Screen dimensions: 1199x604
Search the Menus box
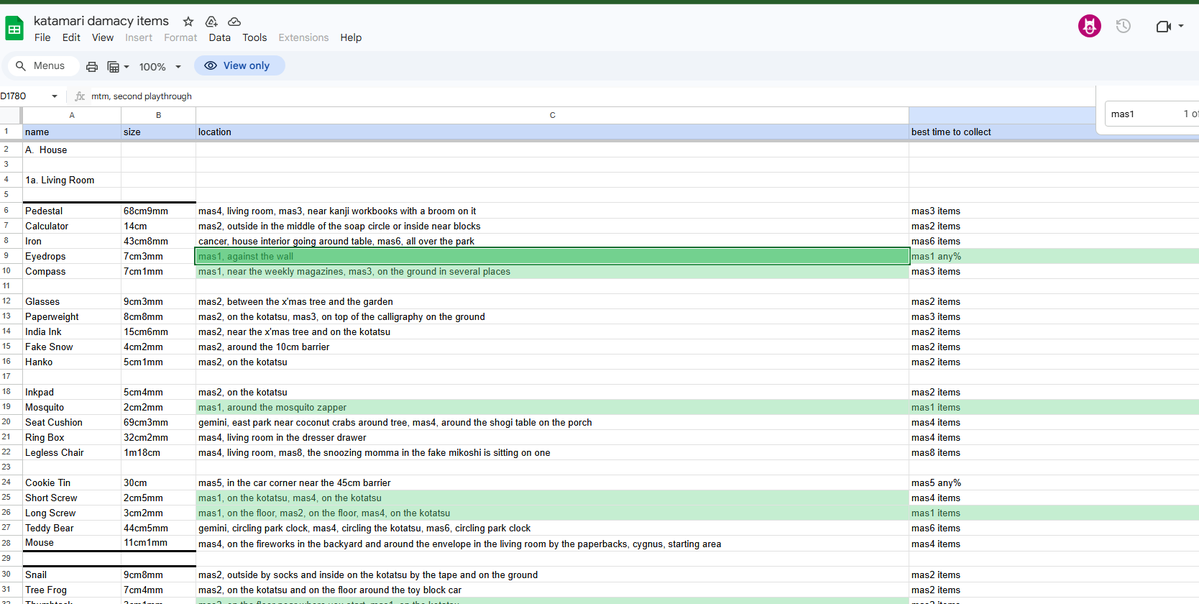(x=44, y=66)
